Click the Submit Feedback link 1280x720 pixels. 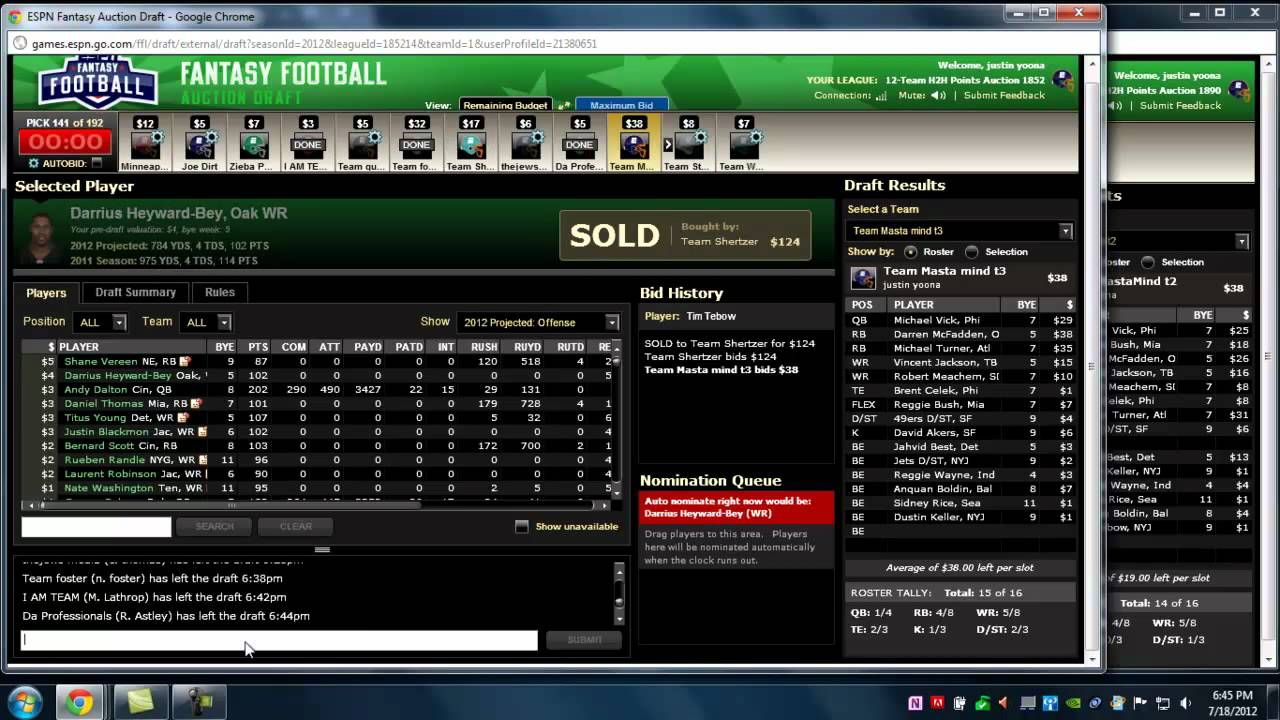tap(1004, 95)
